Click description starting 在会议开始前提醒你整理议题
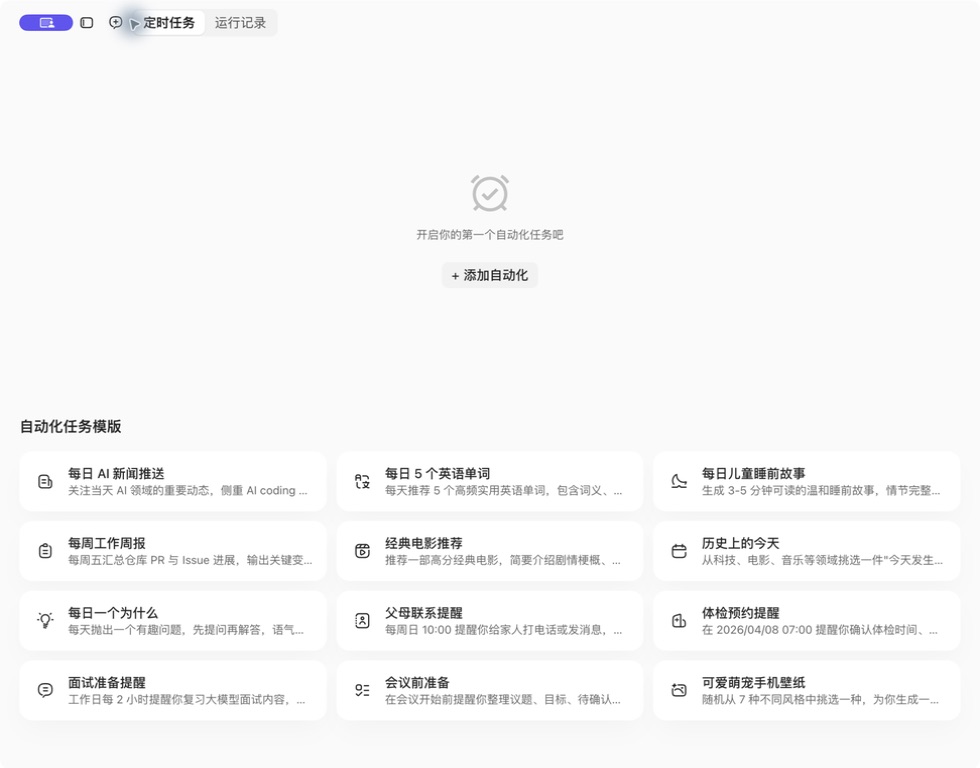 pyautogui.click(x=502, y=699)
